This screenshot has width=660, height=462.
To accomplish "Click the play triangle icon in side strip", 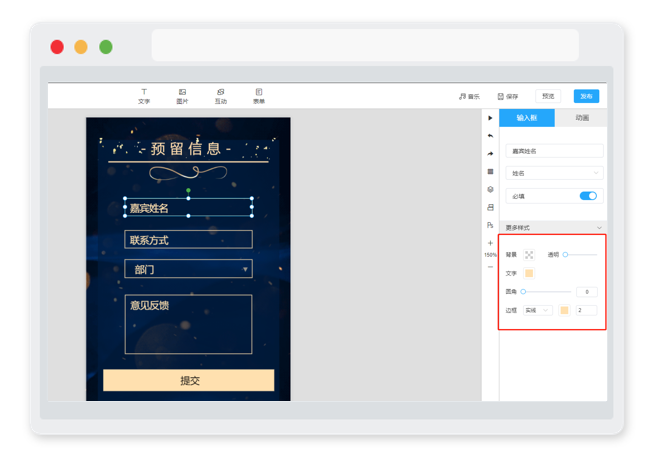I will point(490,118).
